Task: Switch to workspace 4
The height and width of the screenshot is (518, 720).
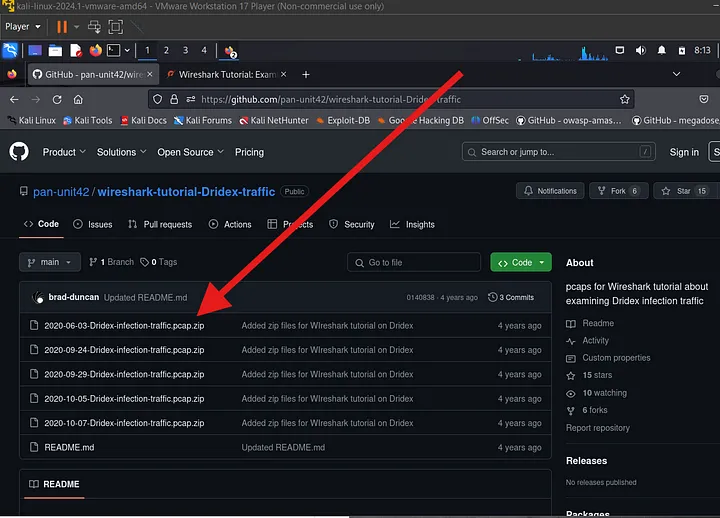Action: pyautogui.click(x=204, y=50)
